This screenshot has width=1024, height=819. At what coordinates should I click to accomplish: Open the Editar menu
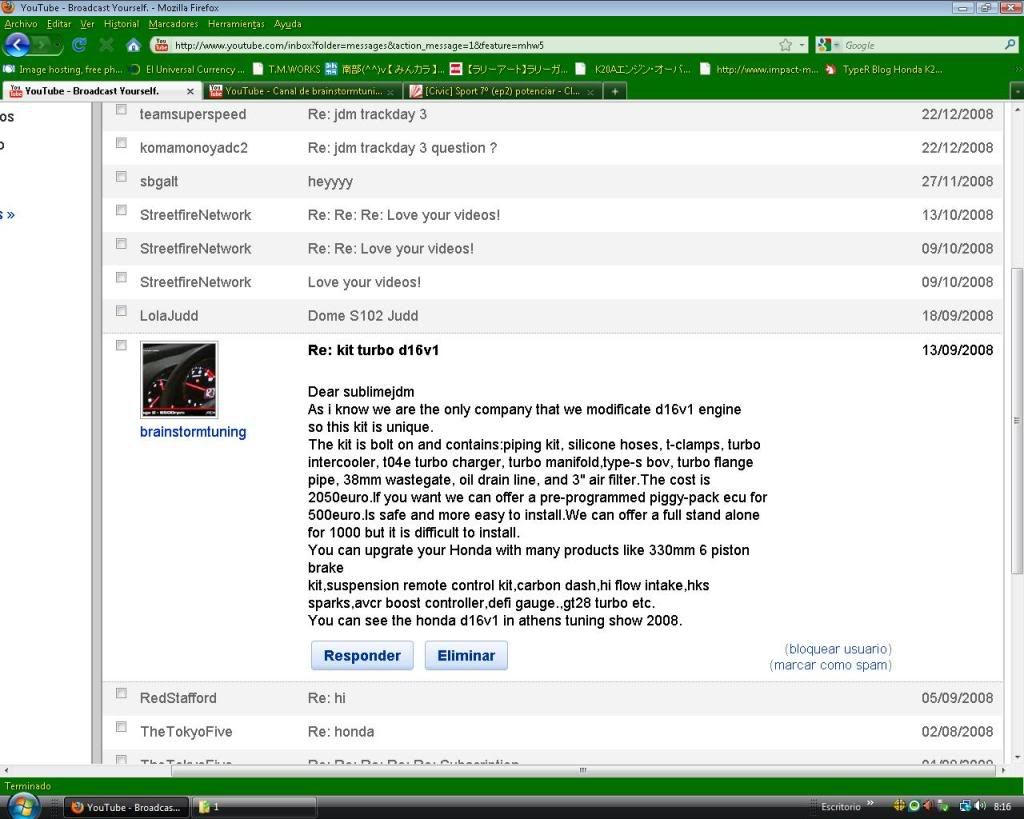pos(59,24)
